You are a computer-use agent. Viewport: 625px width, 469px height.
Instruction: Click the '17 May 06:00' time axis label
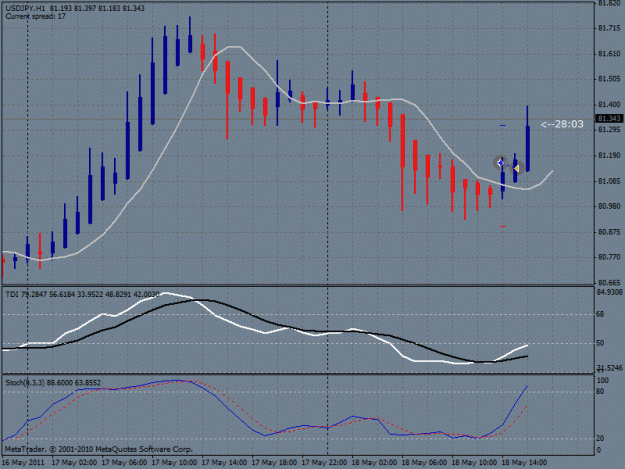coord(124,463)
